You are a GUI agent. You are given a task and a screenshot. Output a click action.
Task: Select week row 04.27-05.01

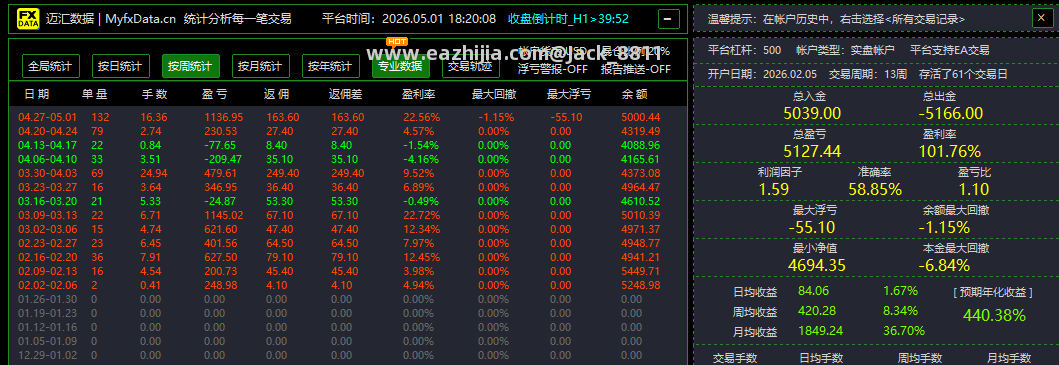(348, 117)
